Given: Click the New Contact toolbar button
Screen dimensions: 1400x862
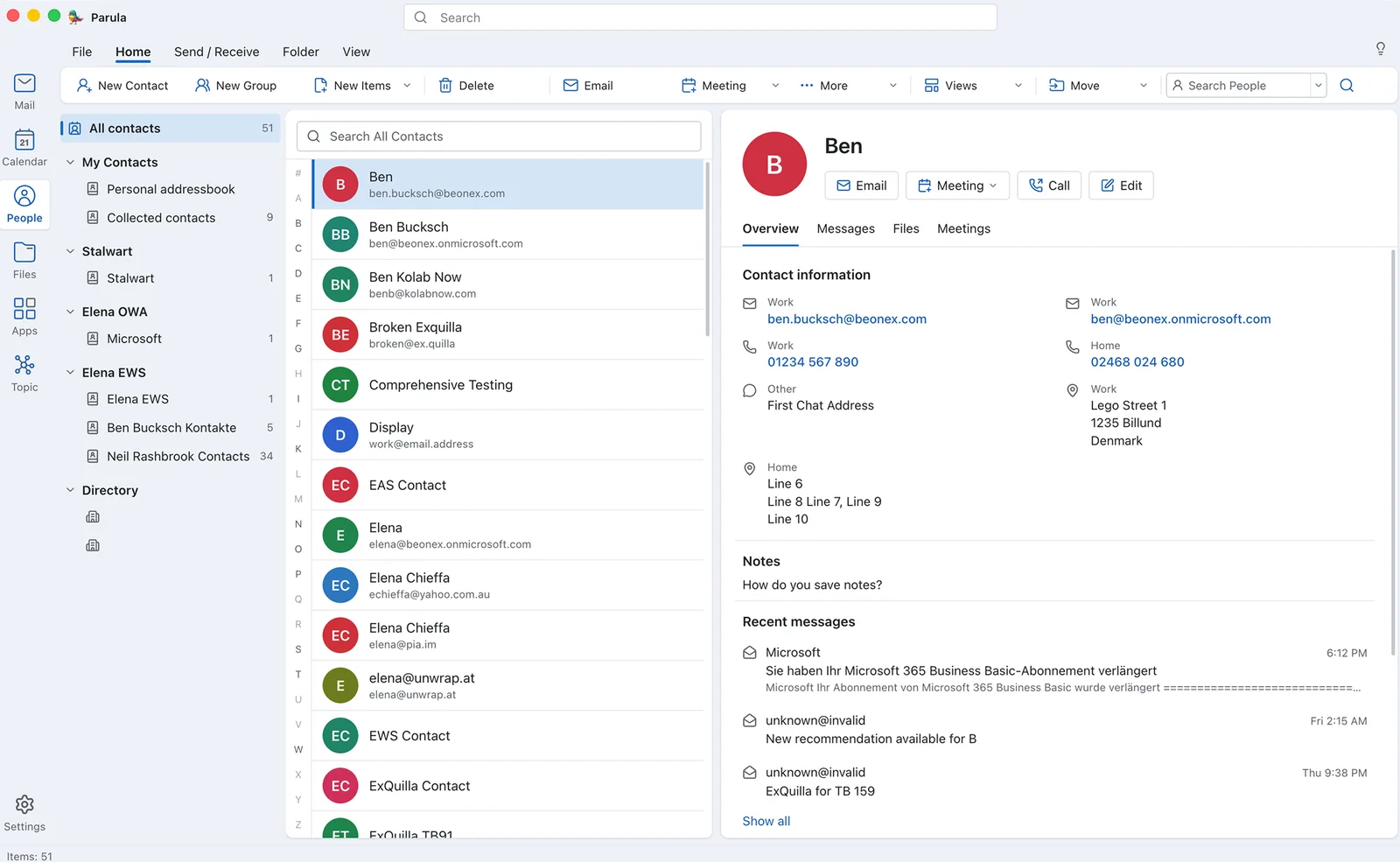Looking at the screenshot, I should (122, 86).
